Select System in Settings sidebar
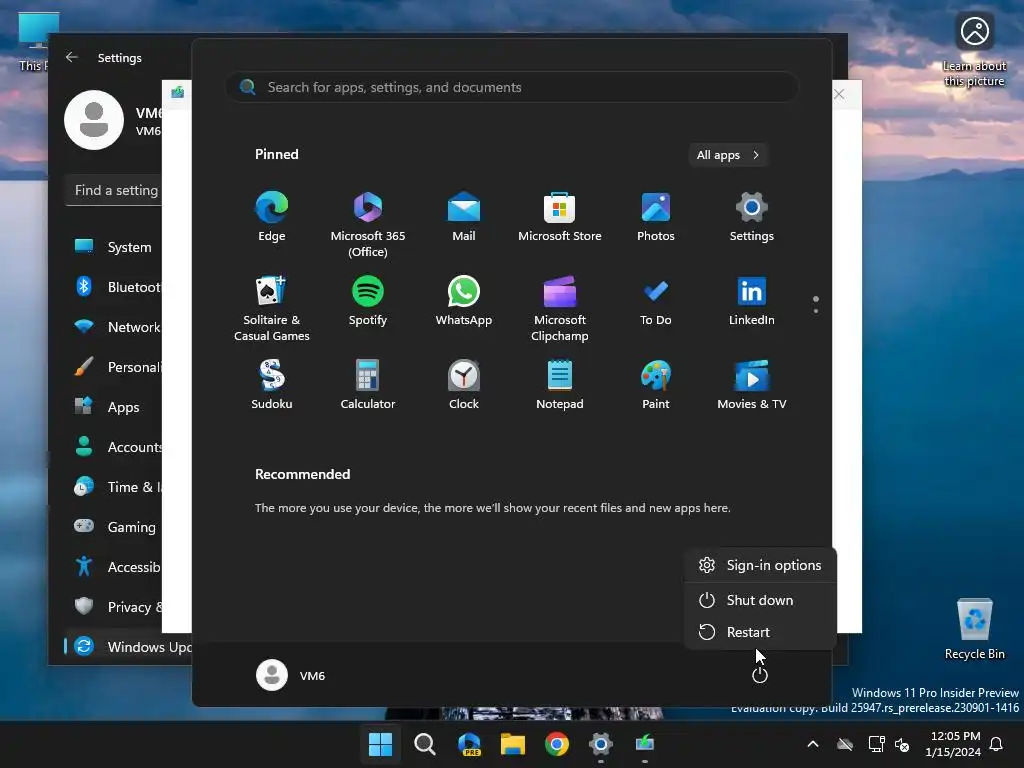Viewport: 1024px width, 768px height. (112, 247)
